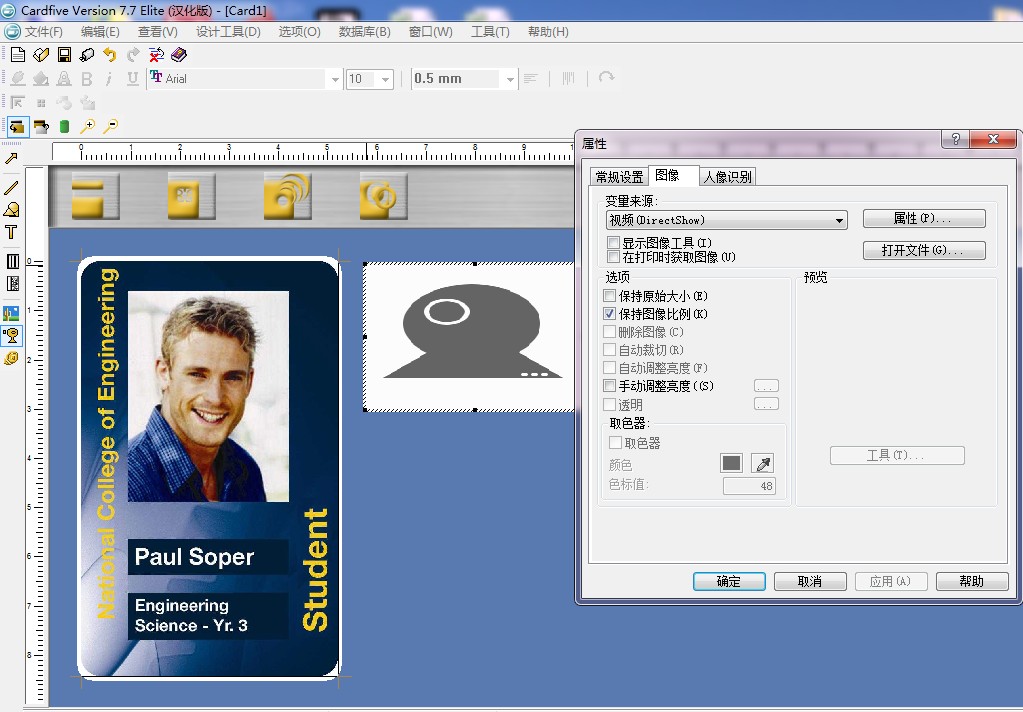Open the 设计工具(D) menu

[x=228, y=31]
